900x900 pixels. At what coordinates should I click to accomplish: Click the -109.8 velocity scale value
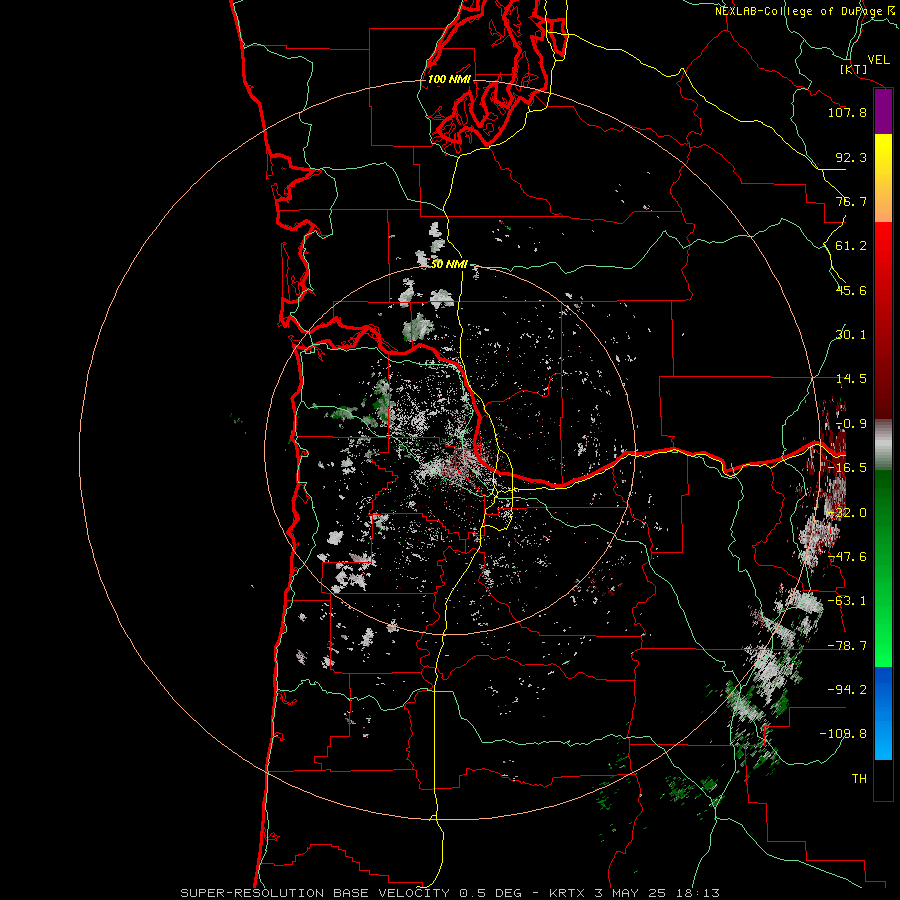(x=843, y=734)
